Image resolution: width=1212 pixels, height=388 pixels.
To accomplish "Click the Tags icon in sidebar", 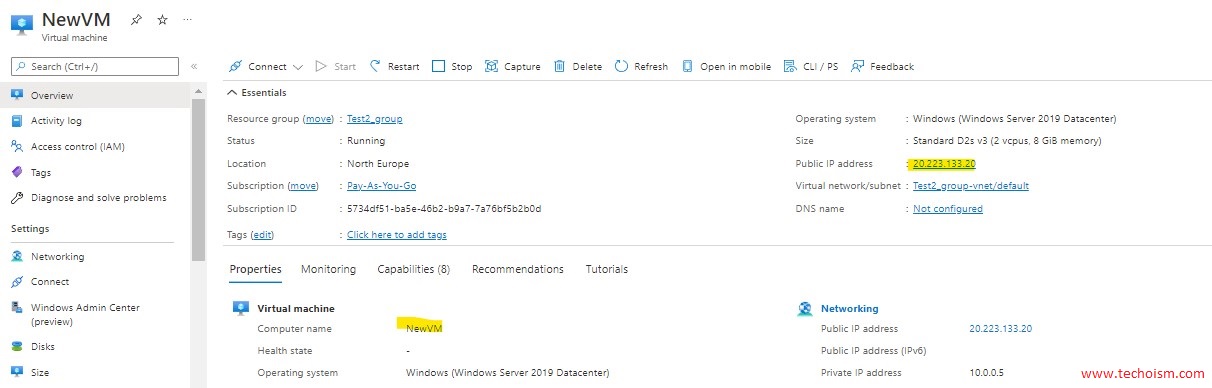I will pos(17,172).
